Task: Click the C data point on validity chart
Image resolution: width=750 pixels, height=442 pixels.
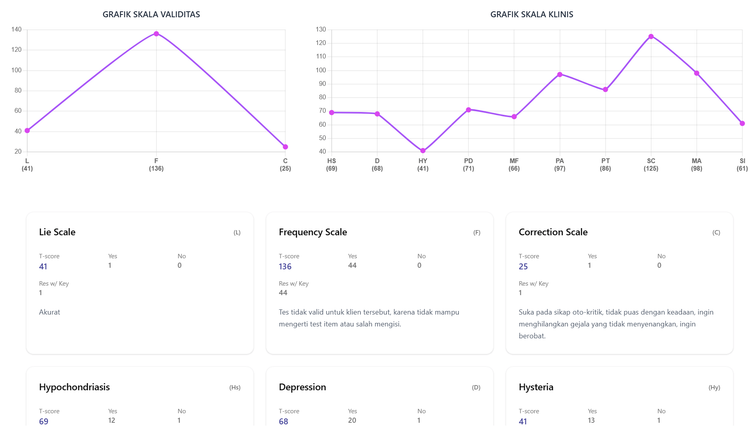Action: (x=285, y=147)
